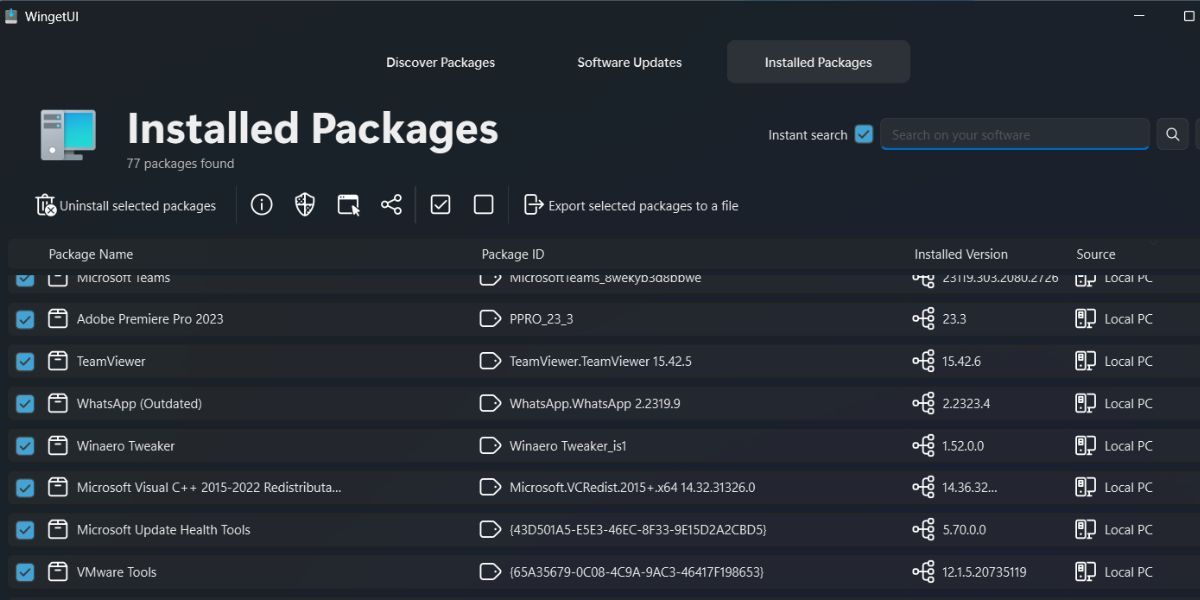Click package ID {65A35679-0C08-4C9A-9AC3-46417F198653}
The height and width of the screenshot is (600, 1200).
click(x=636, y=572)
